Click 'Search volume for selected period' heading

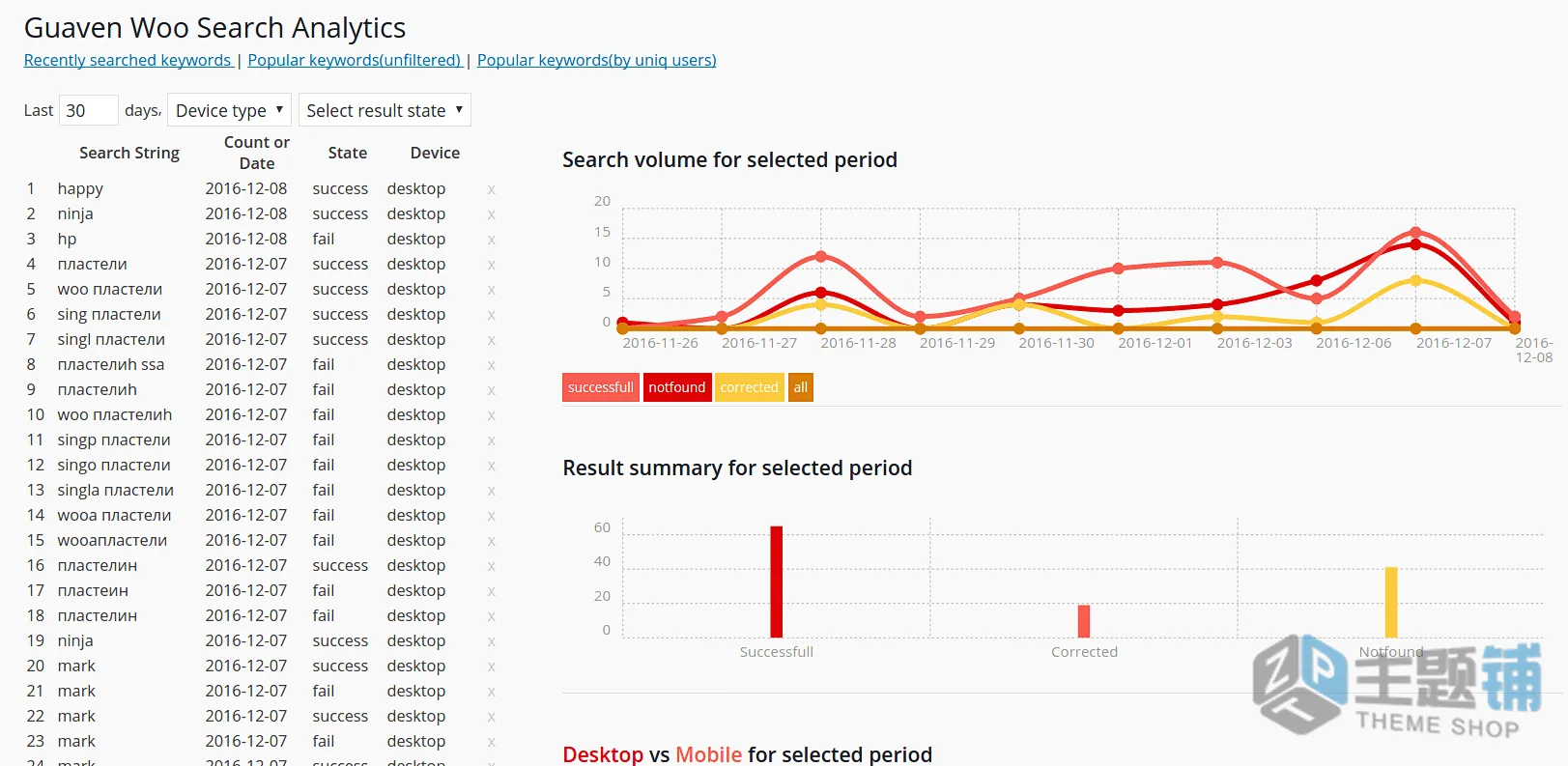point(730,159)
